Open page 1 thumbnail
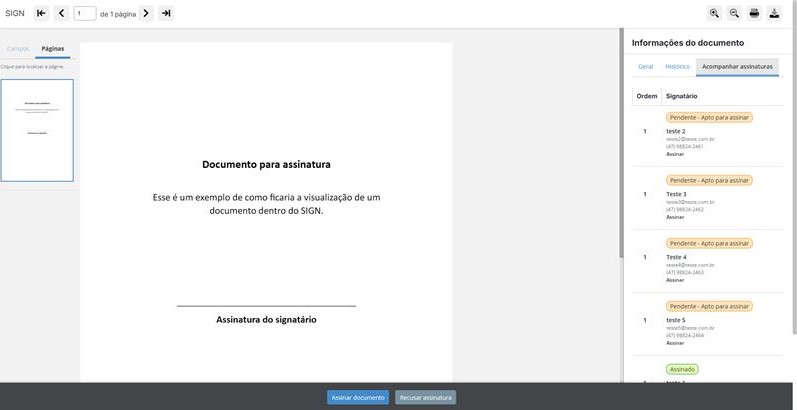The width and height of the screenshot is (797, 410). click(37, 130)
